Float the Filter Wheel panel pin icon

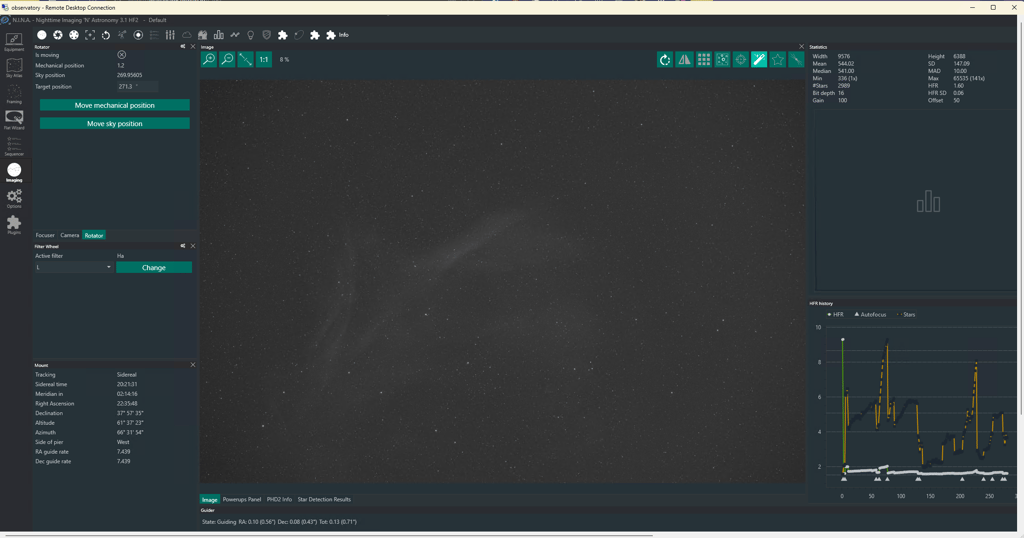[183, 246]
